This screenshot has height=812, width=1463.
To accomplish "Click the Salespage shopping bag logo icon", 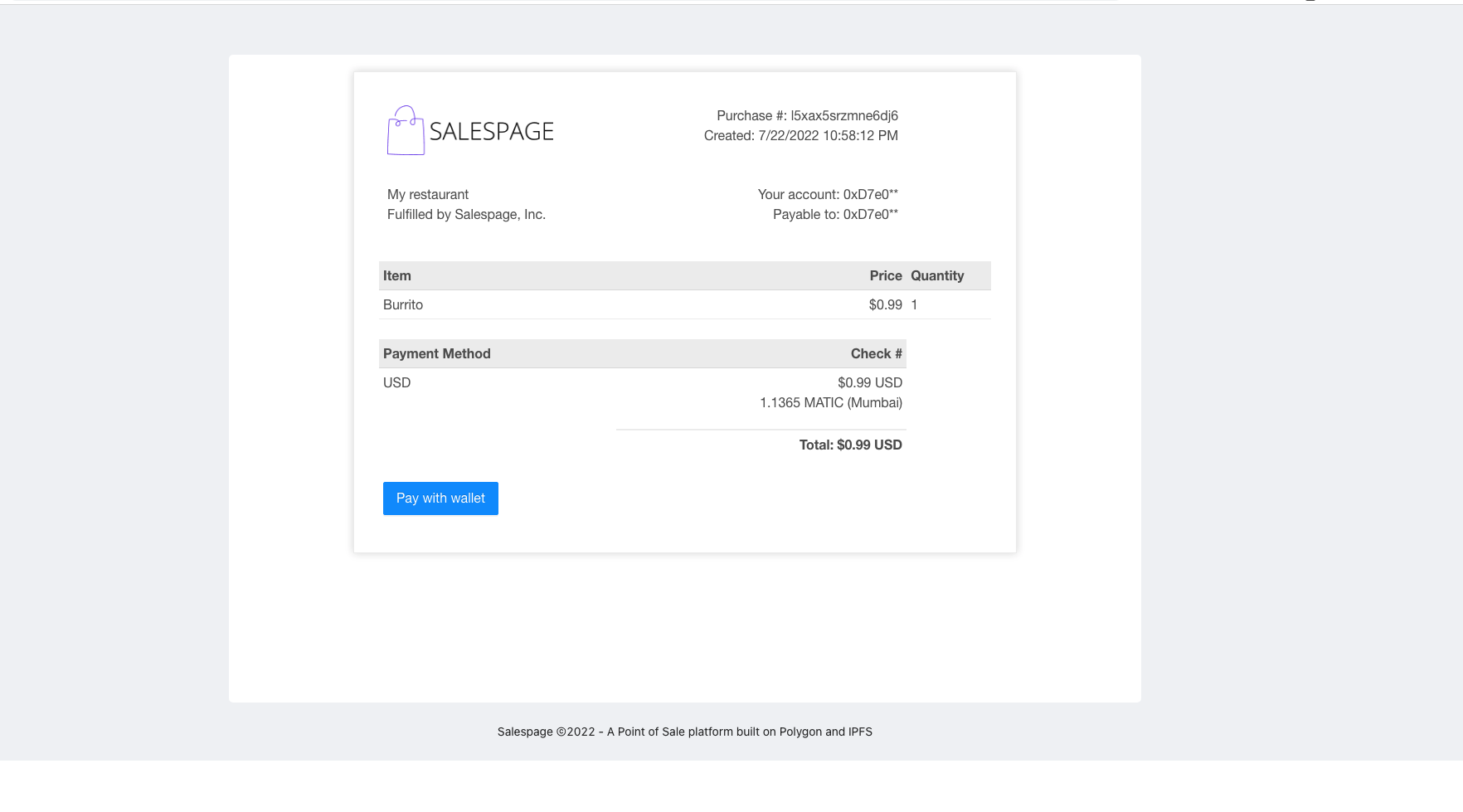I will (x=406, y=130).
